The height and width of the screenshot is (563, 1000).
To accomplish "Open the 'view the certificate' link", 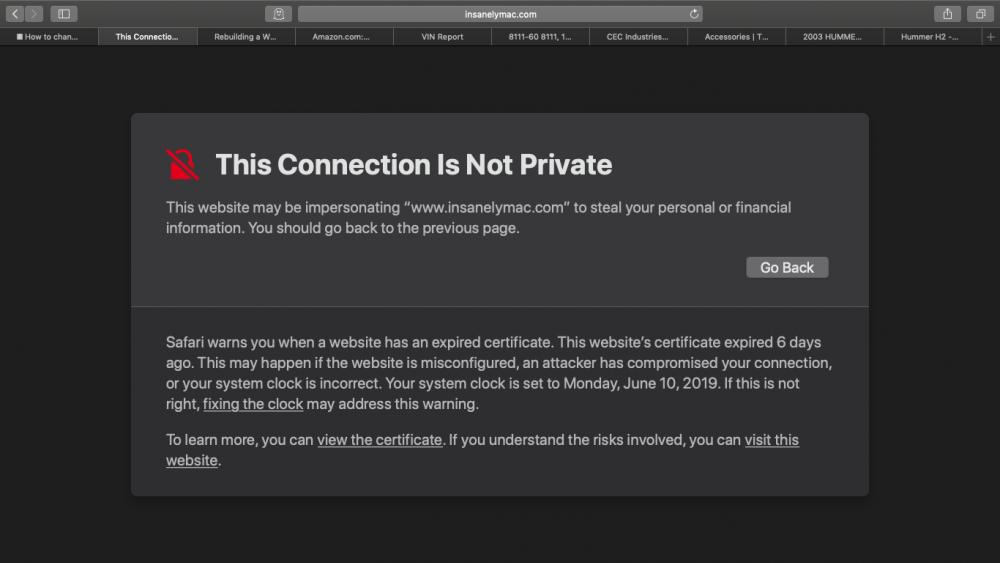I will tap(379, 440).
